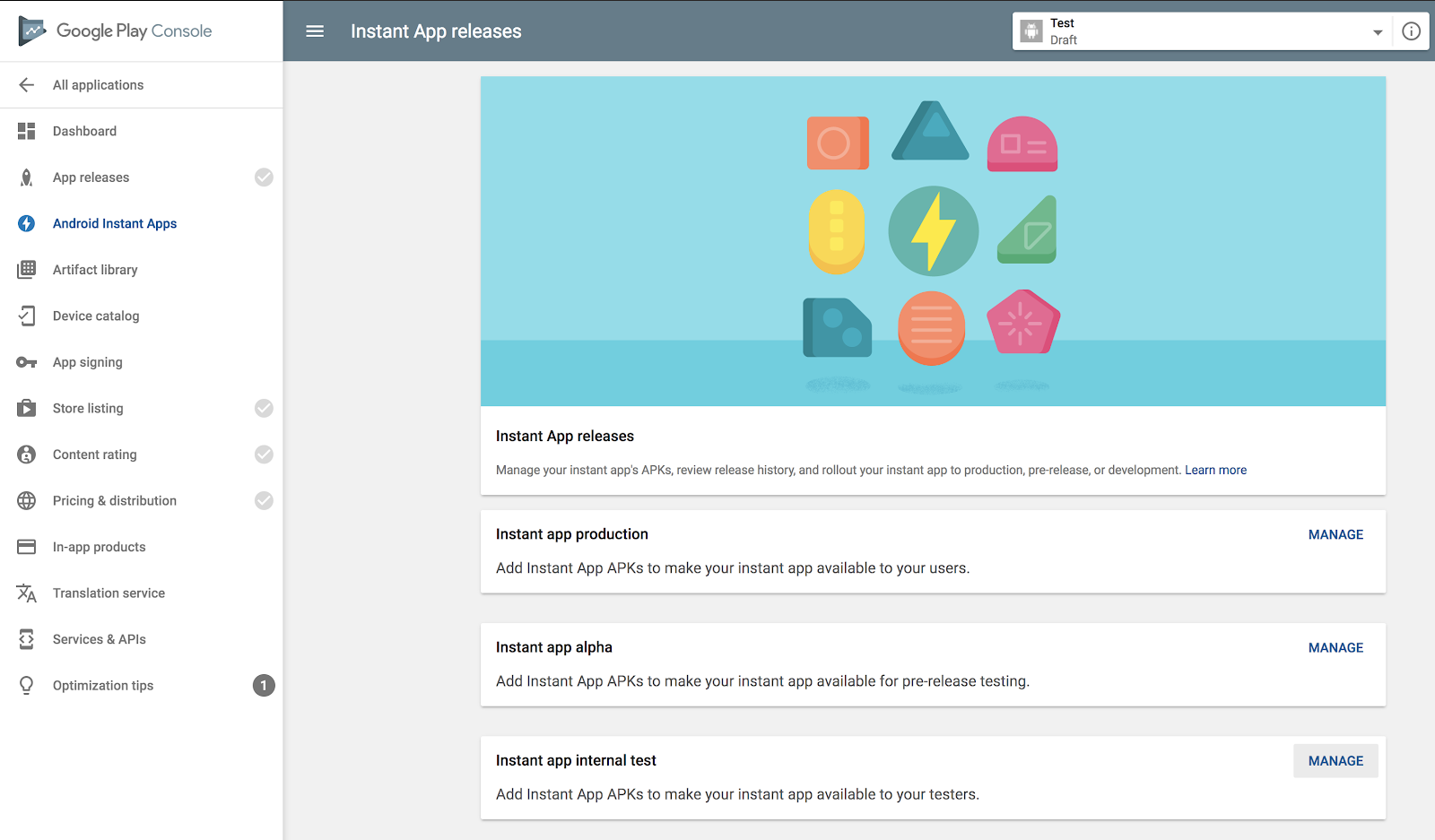Click the Pricing & distribution completed checkmark
Image resolution: width=1435 pixels, height=840 pixels.
coord(264,500)
